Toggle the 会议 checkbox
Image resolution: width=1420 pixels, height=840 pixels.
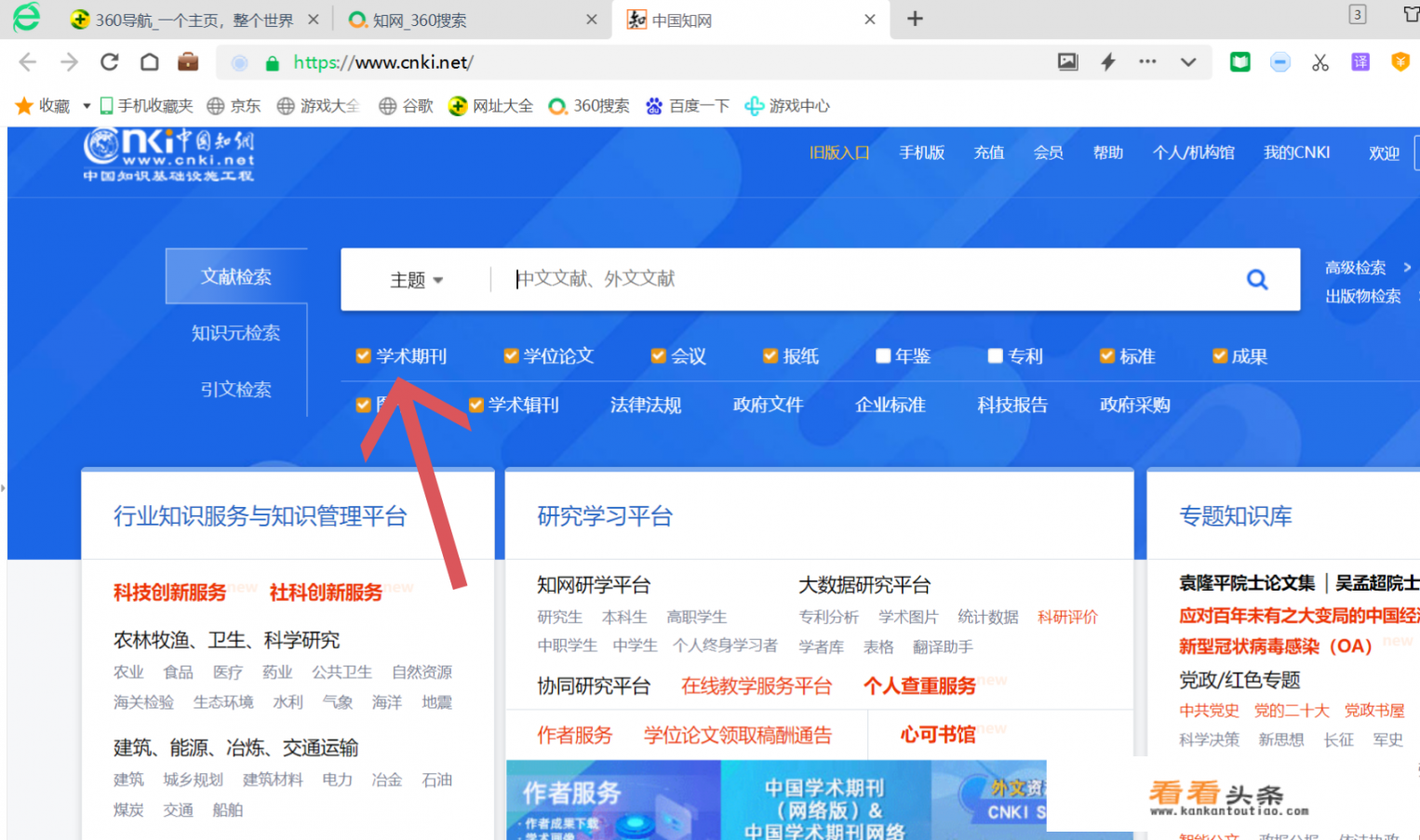coord(658,355)
